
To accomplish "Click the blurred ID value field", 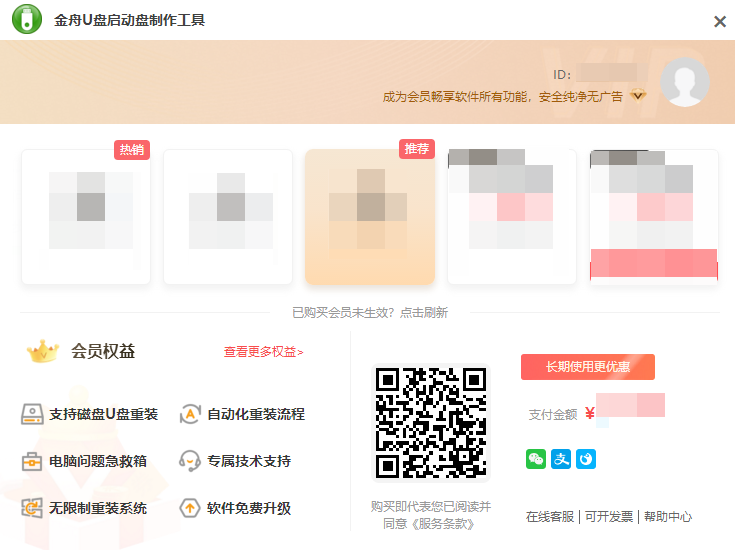I will (x=612, y=73).
